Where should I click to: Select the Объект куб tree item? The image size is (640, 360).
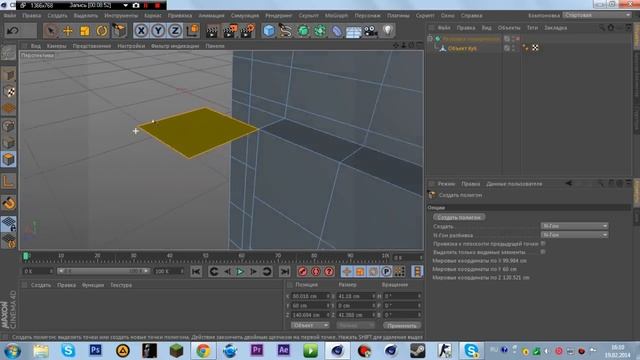[x=462, y=48]
